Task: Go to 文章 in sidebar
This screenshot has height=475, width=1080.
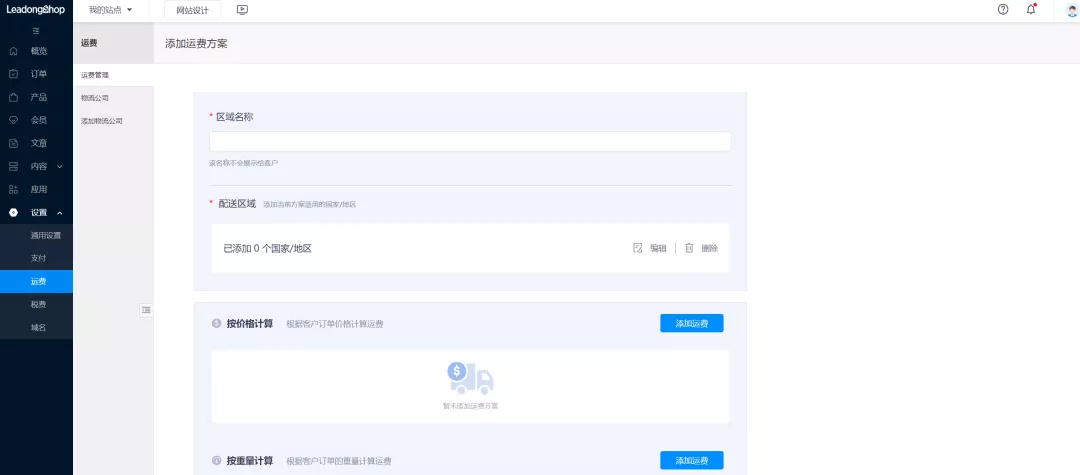Action: [x=39, y=143]
